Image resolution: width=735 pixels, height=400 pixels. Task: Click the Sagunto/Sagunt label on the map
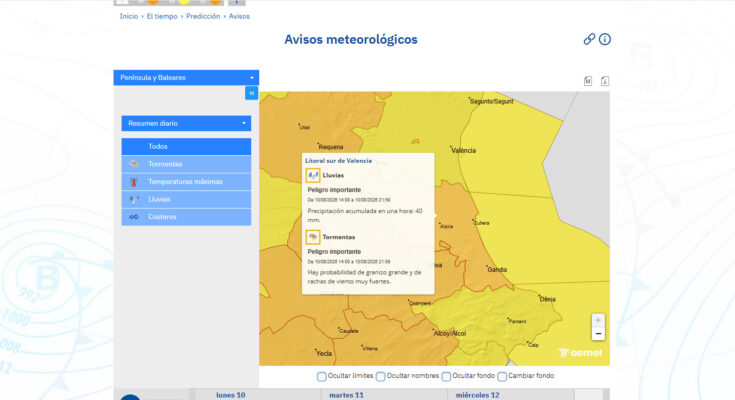pos(492,101)
